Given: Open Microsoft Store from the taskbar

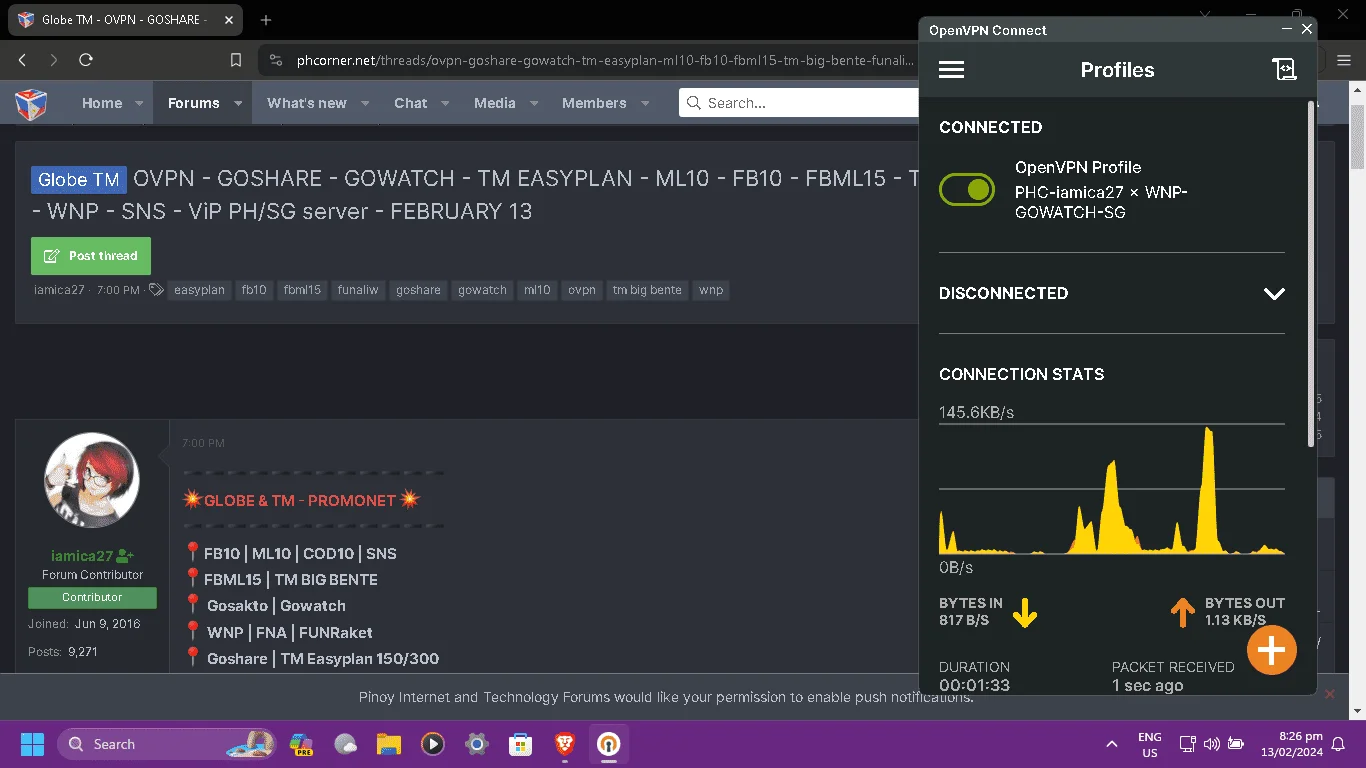Looking at the screenshot, I should click(x=520, y=744).
